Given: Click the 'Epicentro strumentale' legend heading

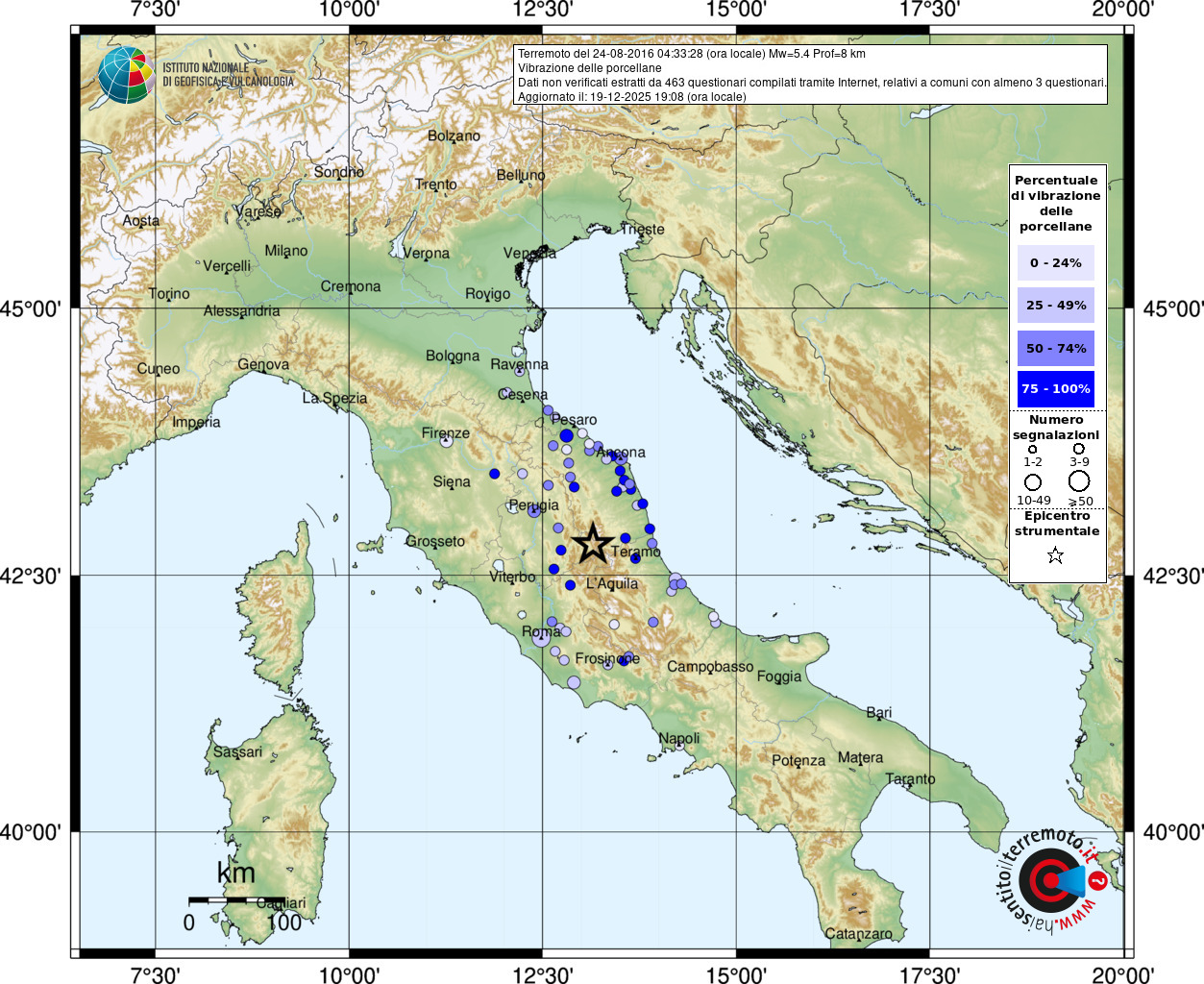Looking at the screenshot, I should (1057, 524).
